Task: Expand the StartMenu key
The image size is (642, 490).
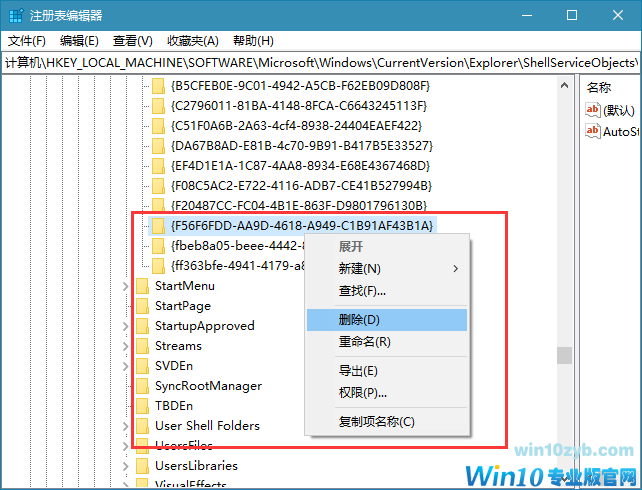Action: point(126,286)
